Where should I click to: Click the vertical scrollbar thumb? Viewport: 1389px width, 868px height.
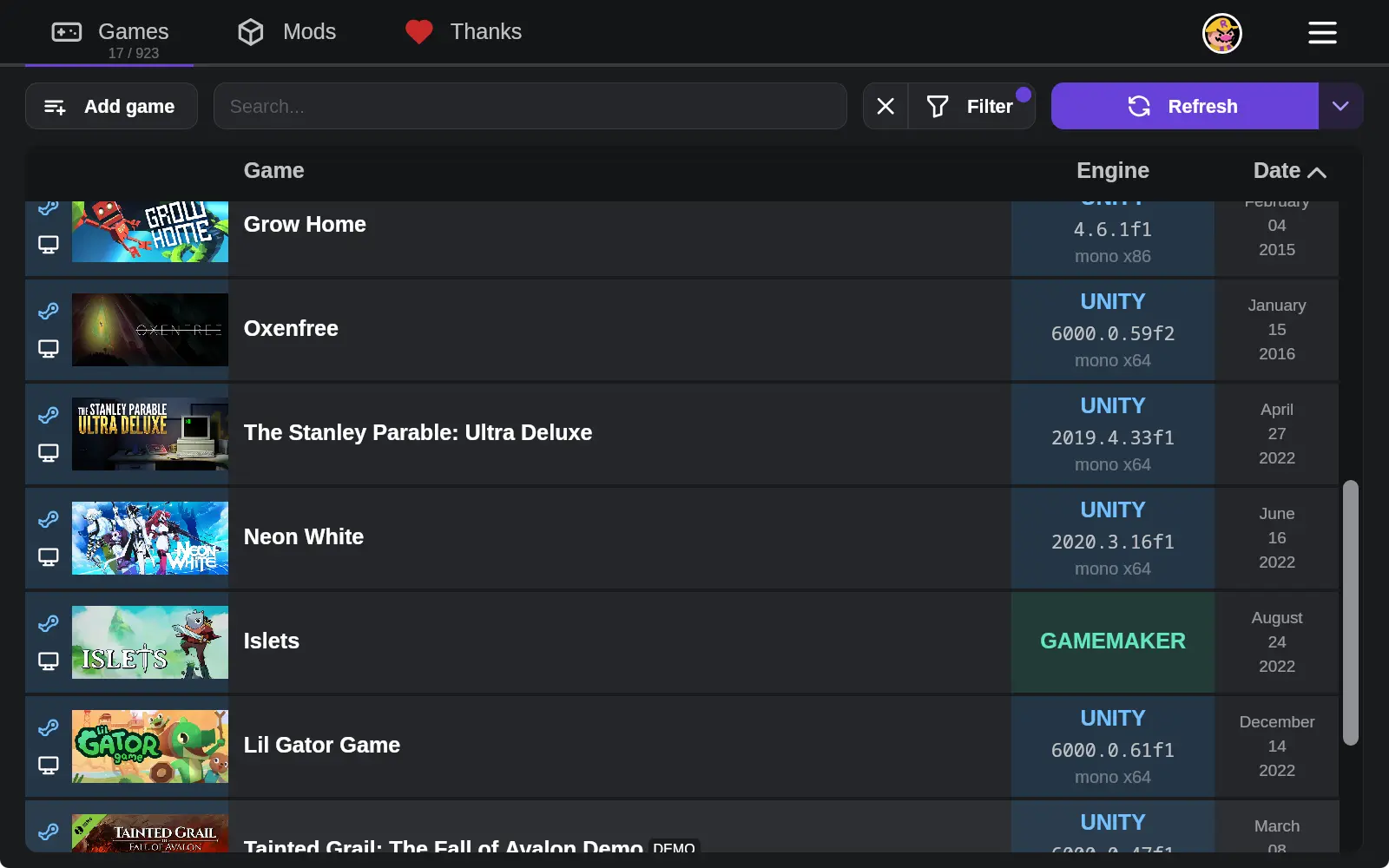tap(1350, 613)
